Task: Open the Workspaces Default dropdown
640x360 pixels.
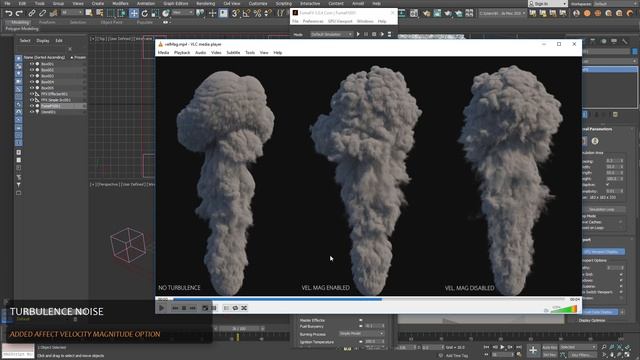Action: click(616, 4)
